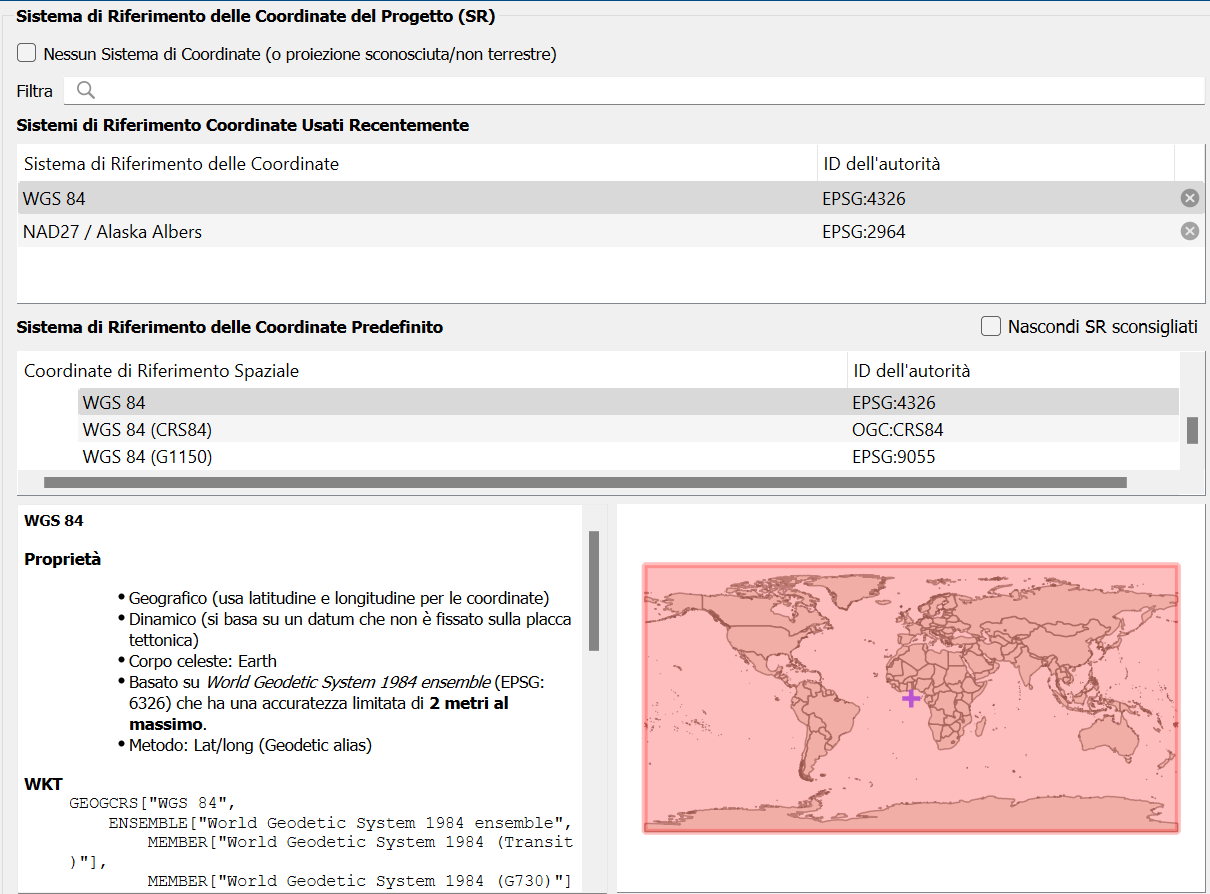
Task: Select WGS 84 in the predefined CRS tree
Action: pyautogui.click(x=628, y=402)
